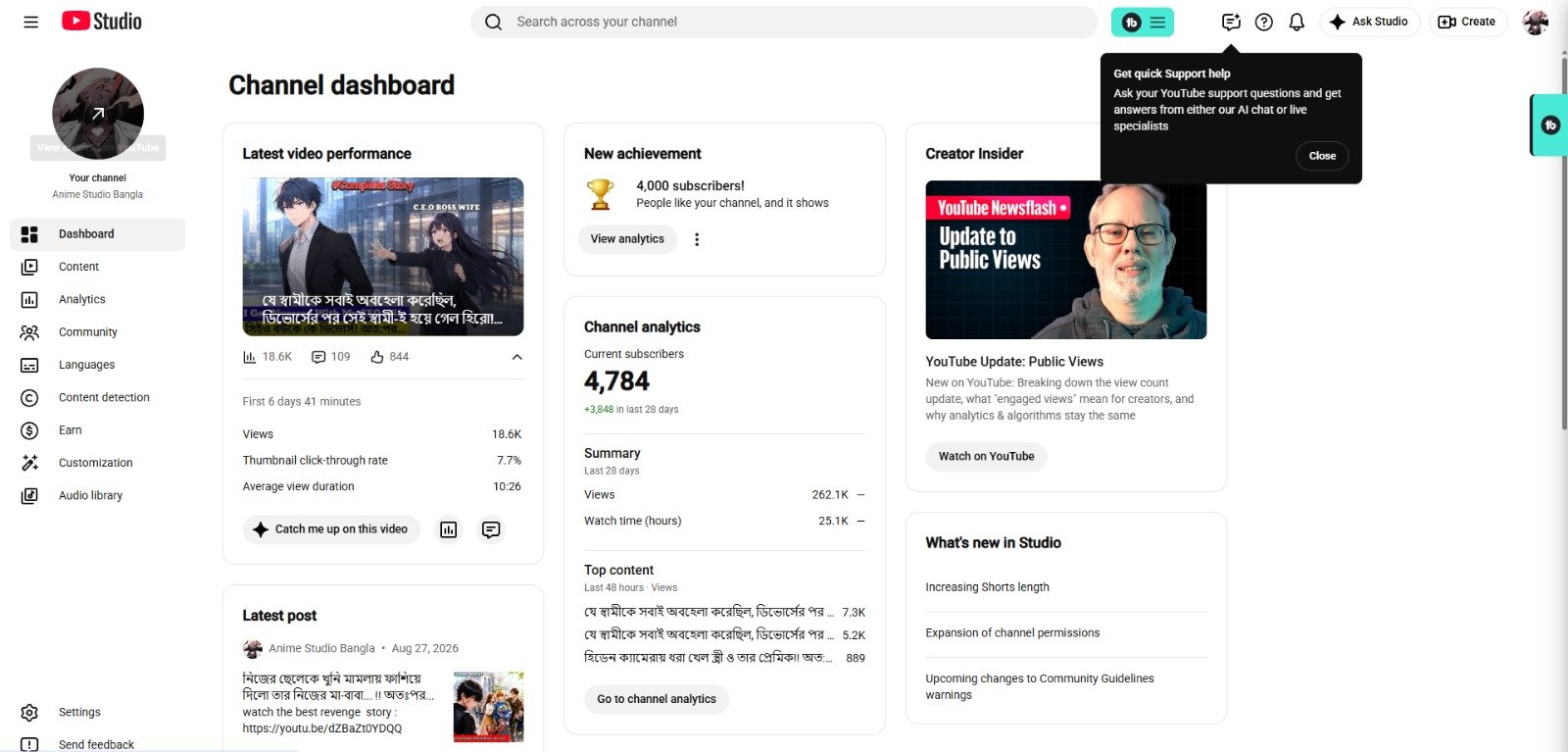The width and height of the screenshot is (1568, 752).
Task: Click the Watch on YouTube button
Action: [x=986, y=457]
